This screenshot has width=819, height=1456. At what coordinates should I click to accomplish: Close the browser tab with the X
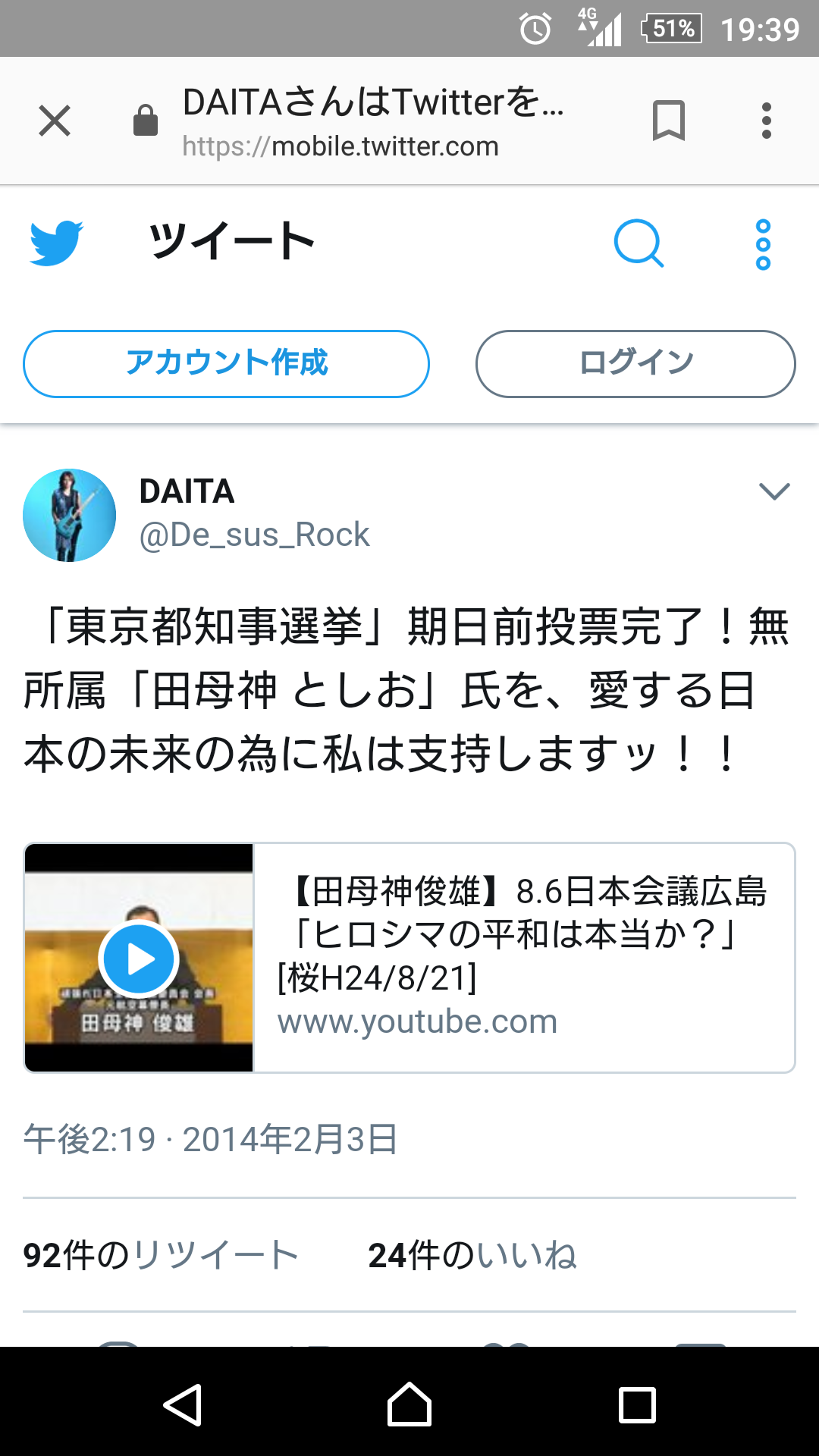coord(55,121)
